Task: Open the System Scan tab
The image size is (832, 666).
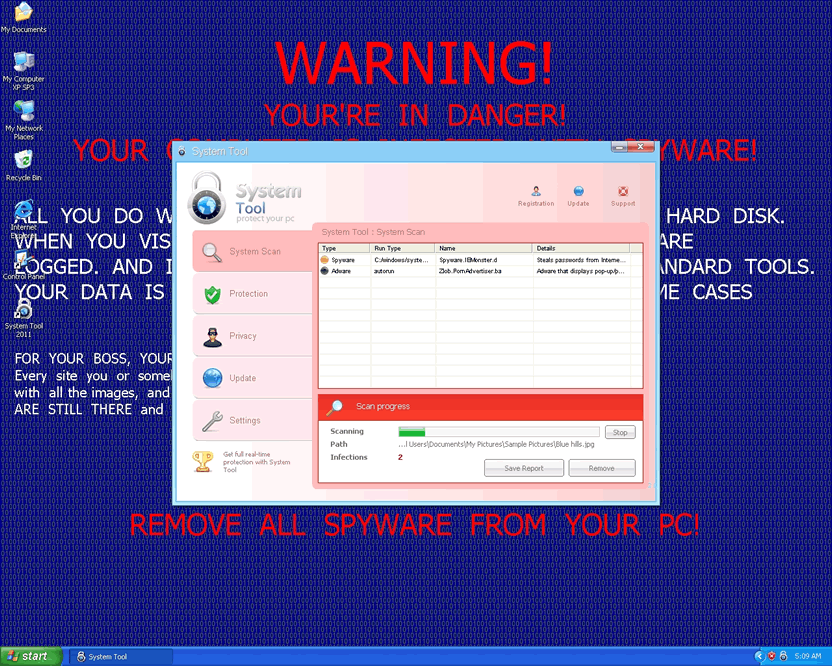Action: click(253, 252)
